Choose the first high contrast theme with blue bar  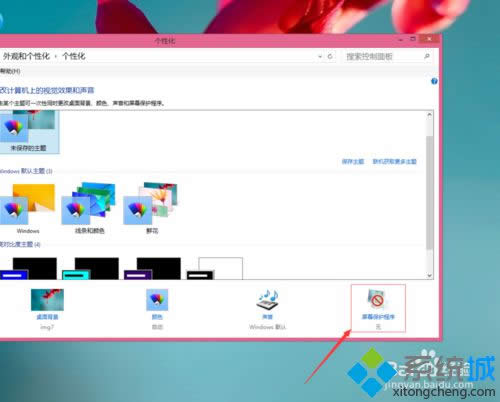click(x=28, y=268)
